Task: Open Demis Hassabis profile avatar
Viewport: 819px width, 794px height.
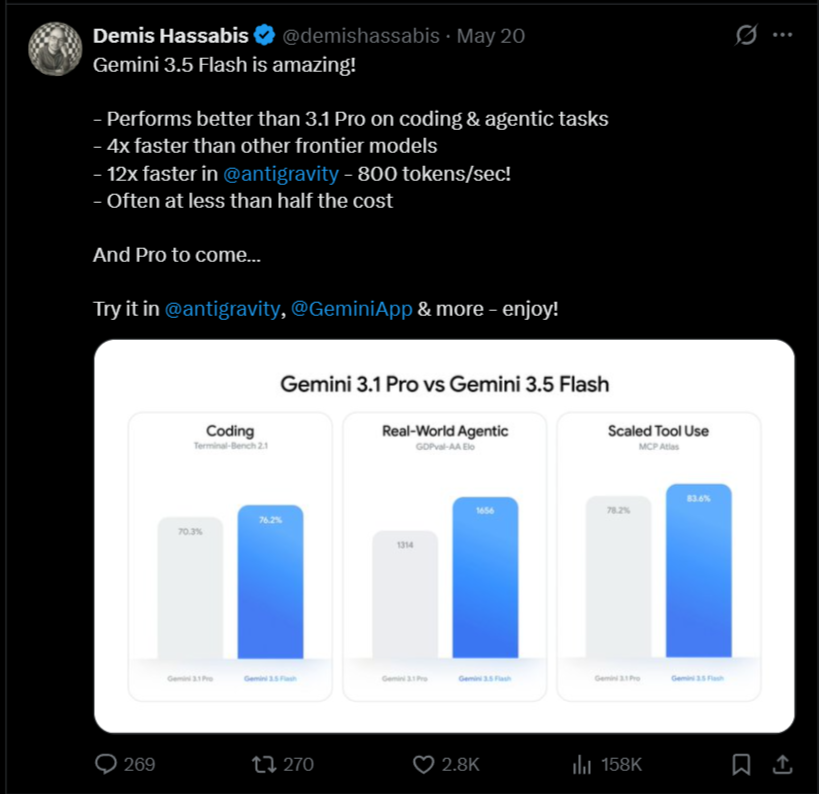Action: click(x=55, y=49)
